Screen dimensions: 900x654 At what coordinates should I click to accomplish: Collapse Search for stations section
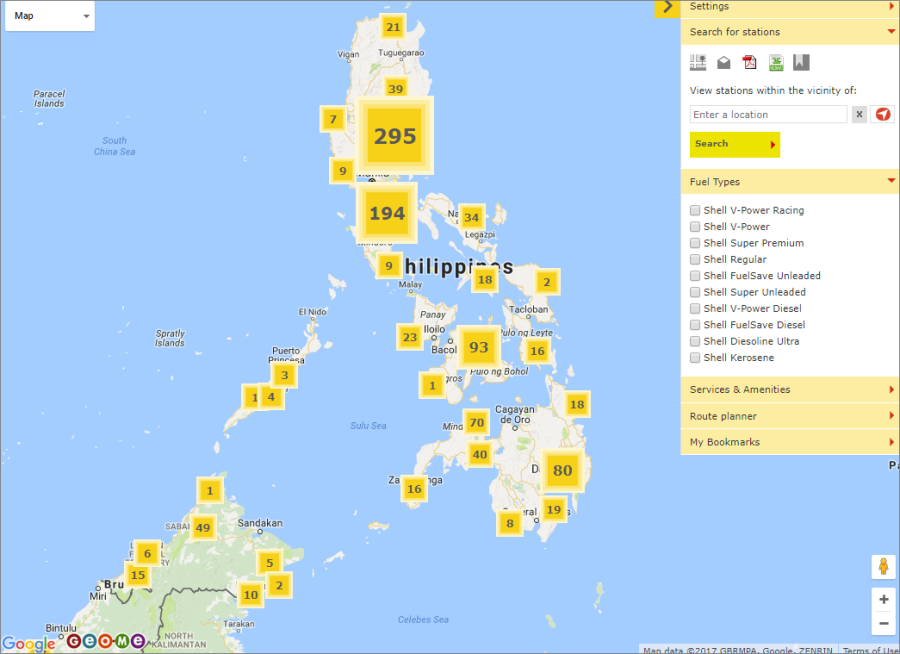[x=790, y=32]
